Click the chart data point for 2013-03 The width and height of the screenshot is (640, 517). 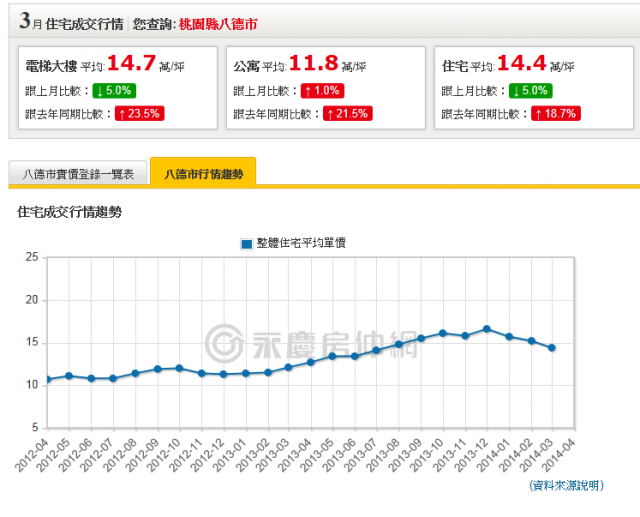(288, 367)
